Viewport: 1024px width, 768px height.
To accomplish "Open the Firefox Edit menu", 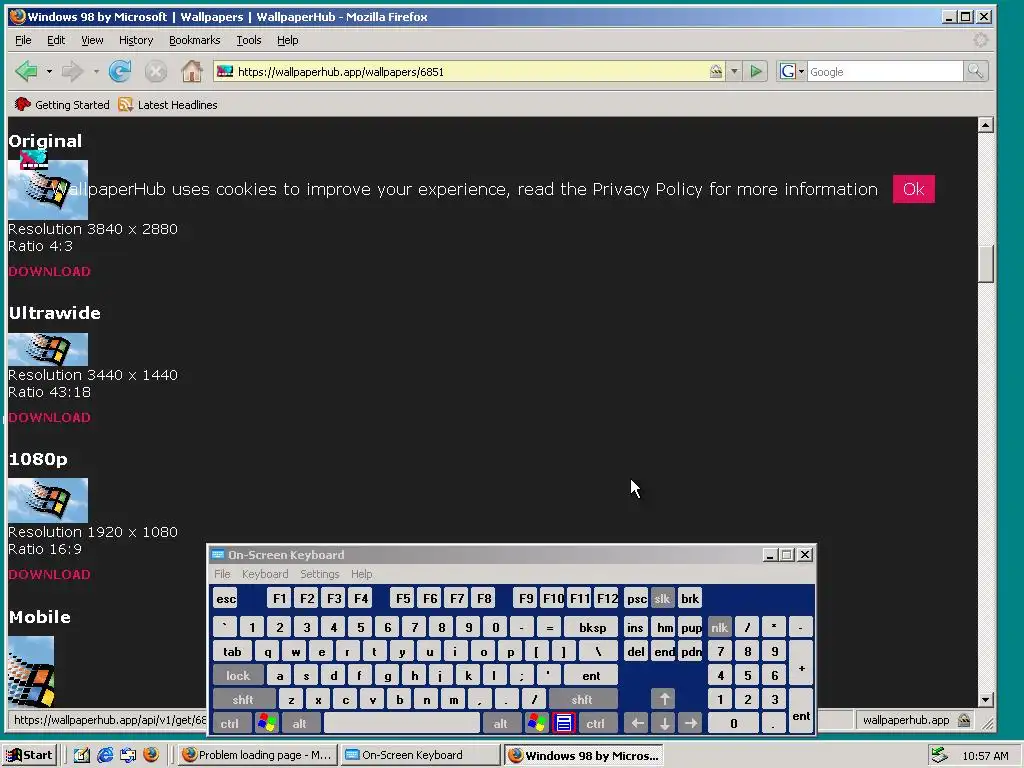I will (x=56, y=40).
